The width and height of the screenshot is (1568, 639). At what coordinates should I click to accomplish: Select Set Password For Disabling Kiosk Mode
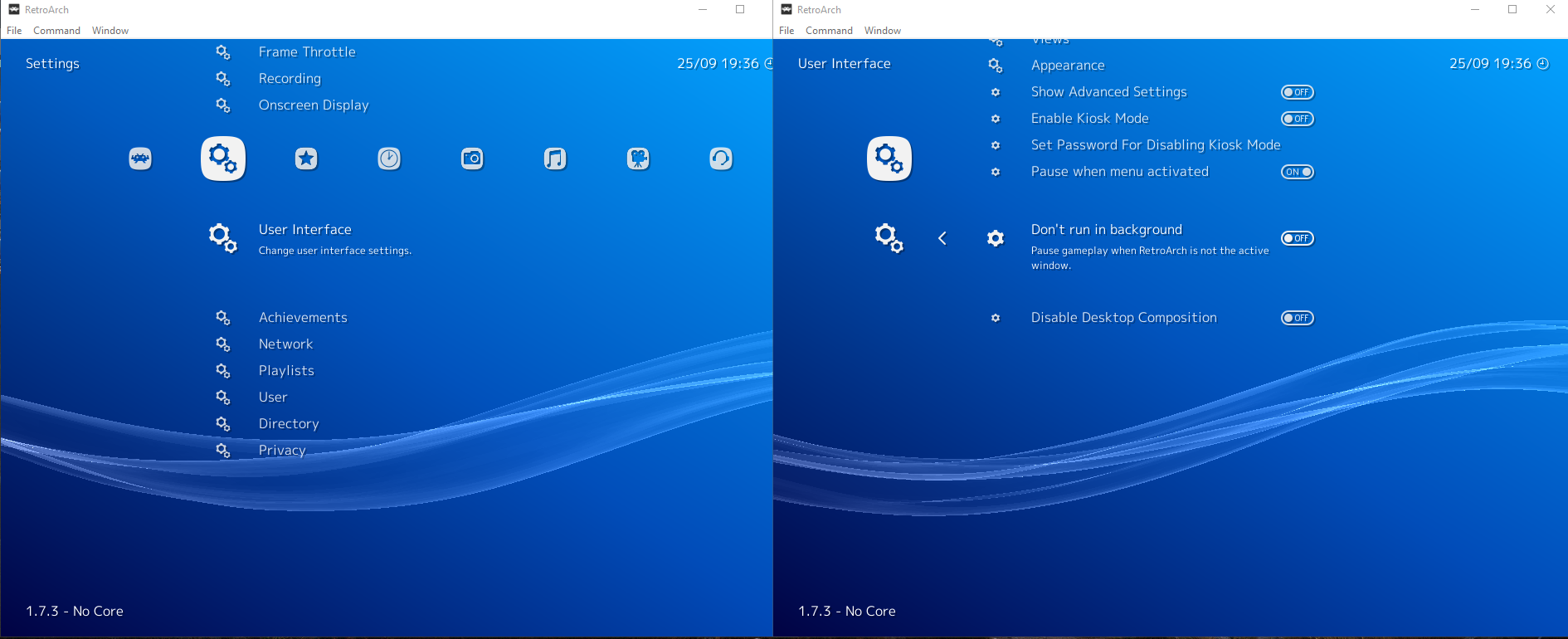[x=1155, y=145]
